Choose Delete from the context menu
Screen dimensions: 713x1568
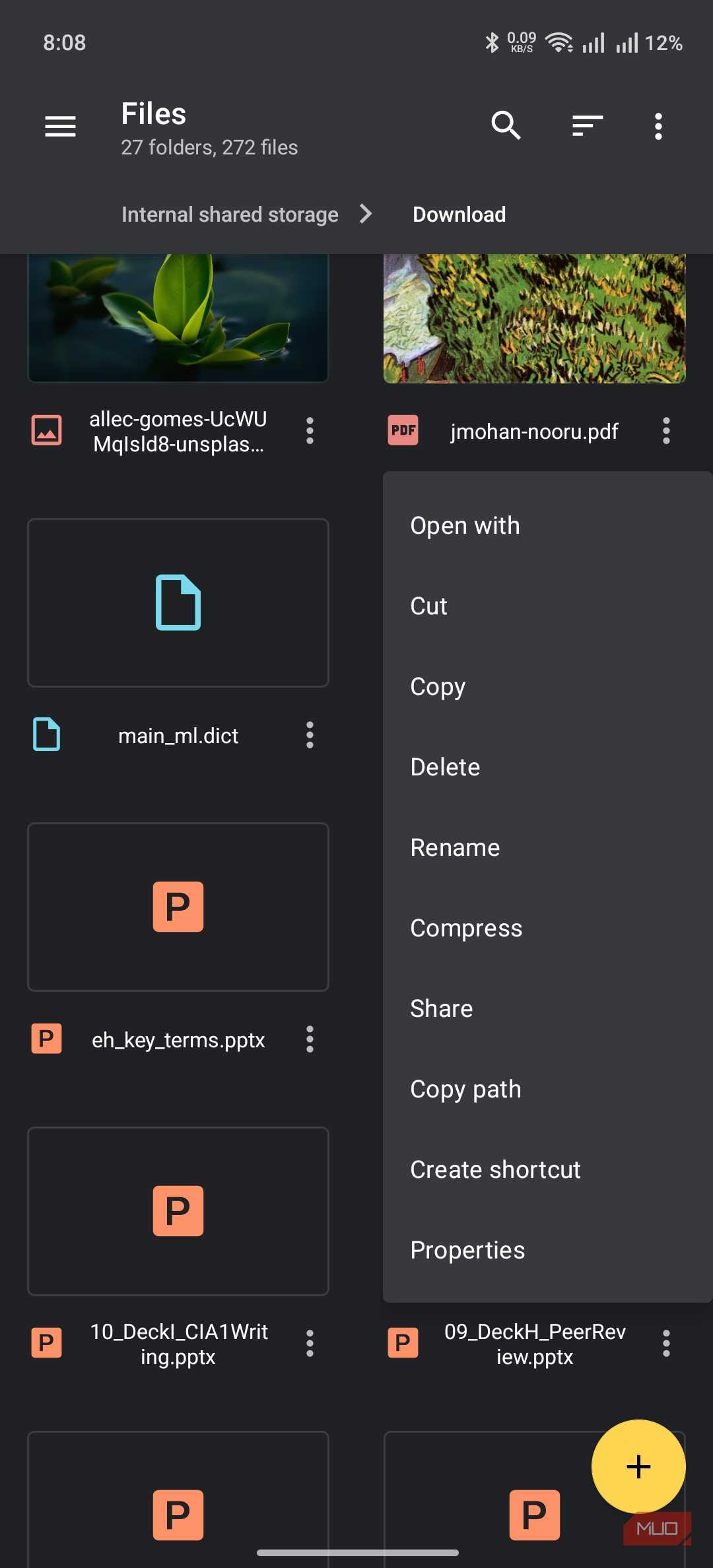click(x=547, y=768)
